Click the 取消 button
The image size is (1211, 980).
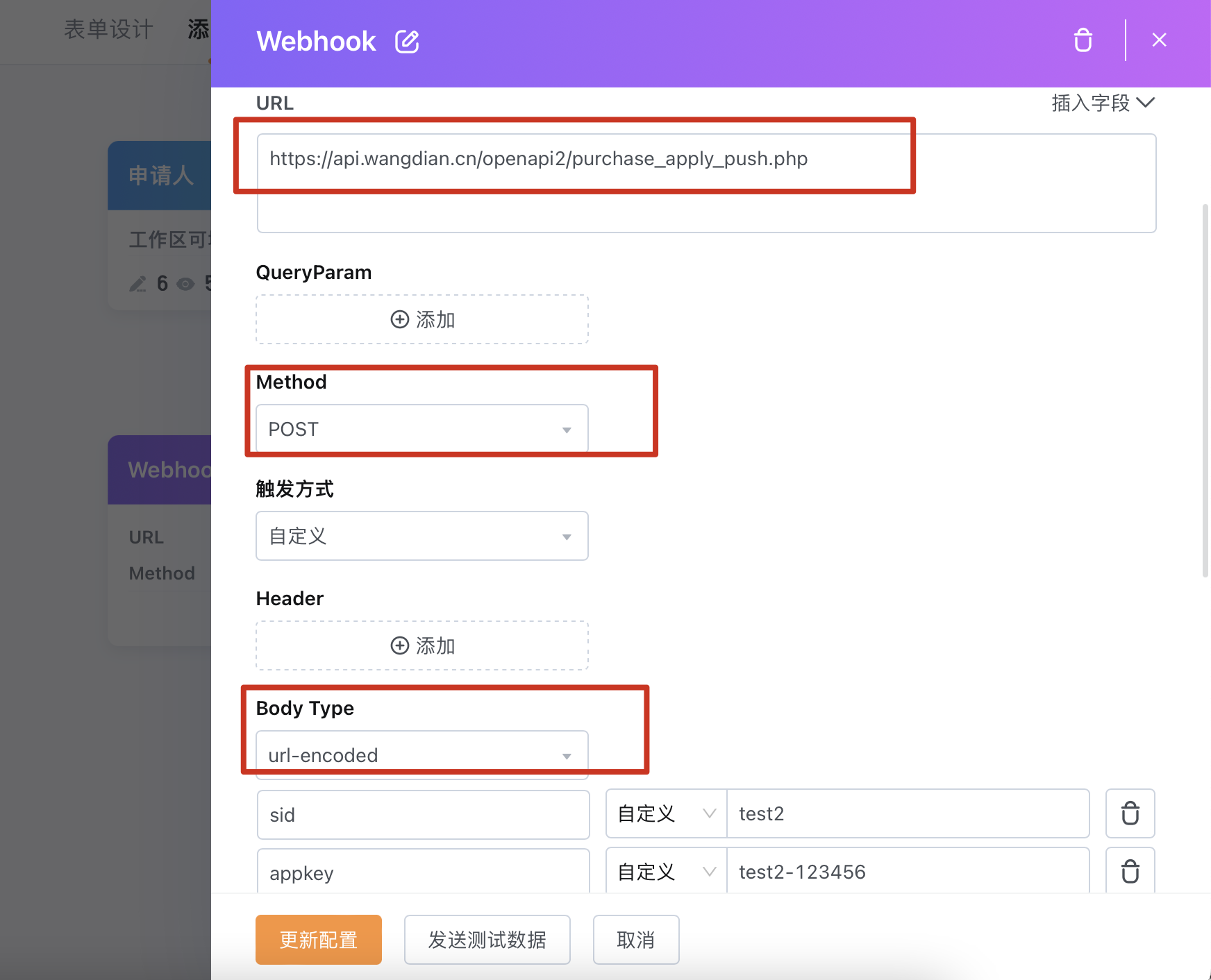[636, 940]
